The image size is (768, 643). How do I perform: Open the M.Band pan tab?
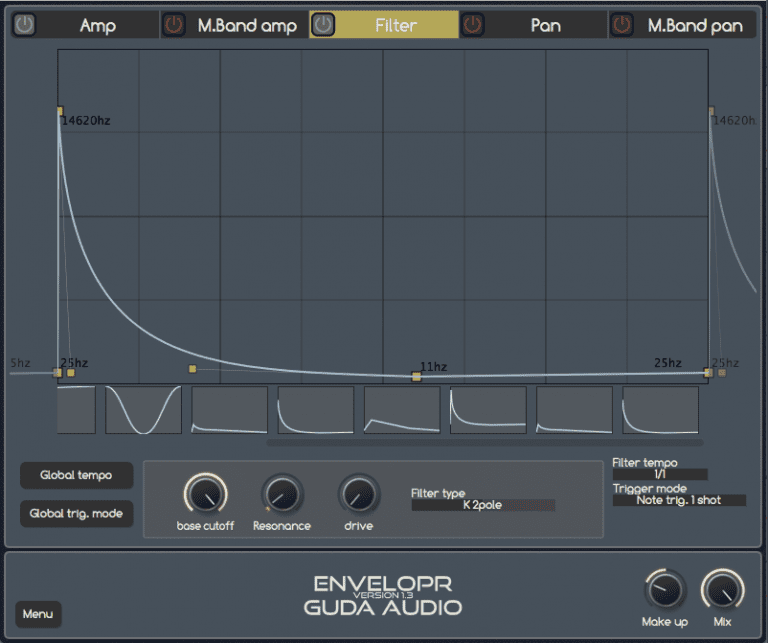pos(695,25)
